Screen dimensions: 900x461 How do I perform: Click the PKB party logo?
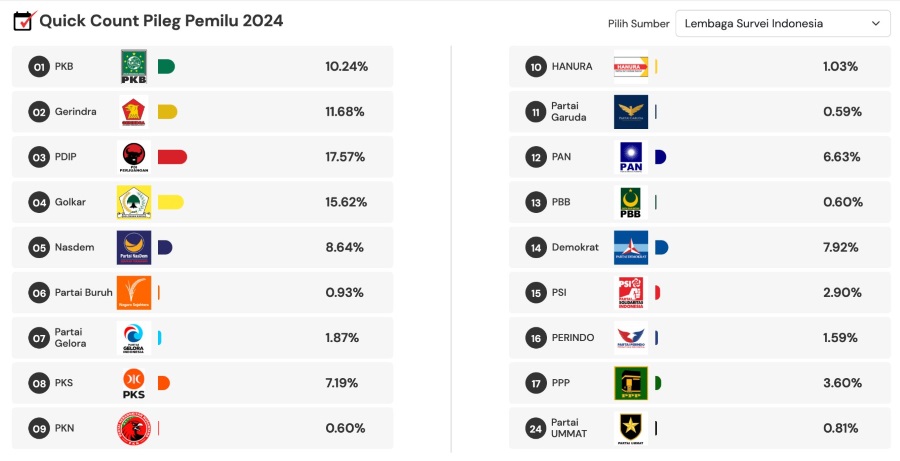pyautogui.click(x=134, y=67)
